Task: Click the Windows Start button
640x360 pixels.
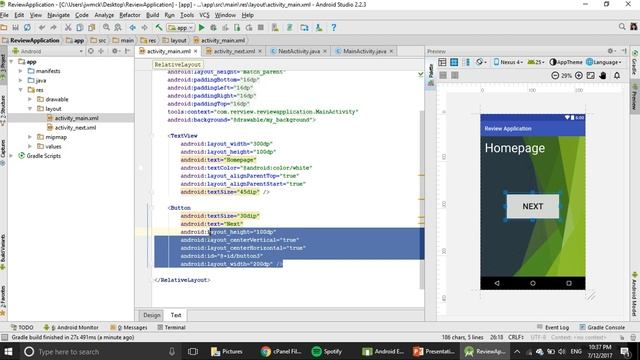Action: [8, 351]
